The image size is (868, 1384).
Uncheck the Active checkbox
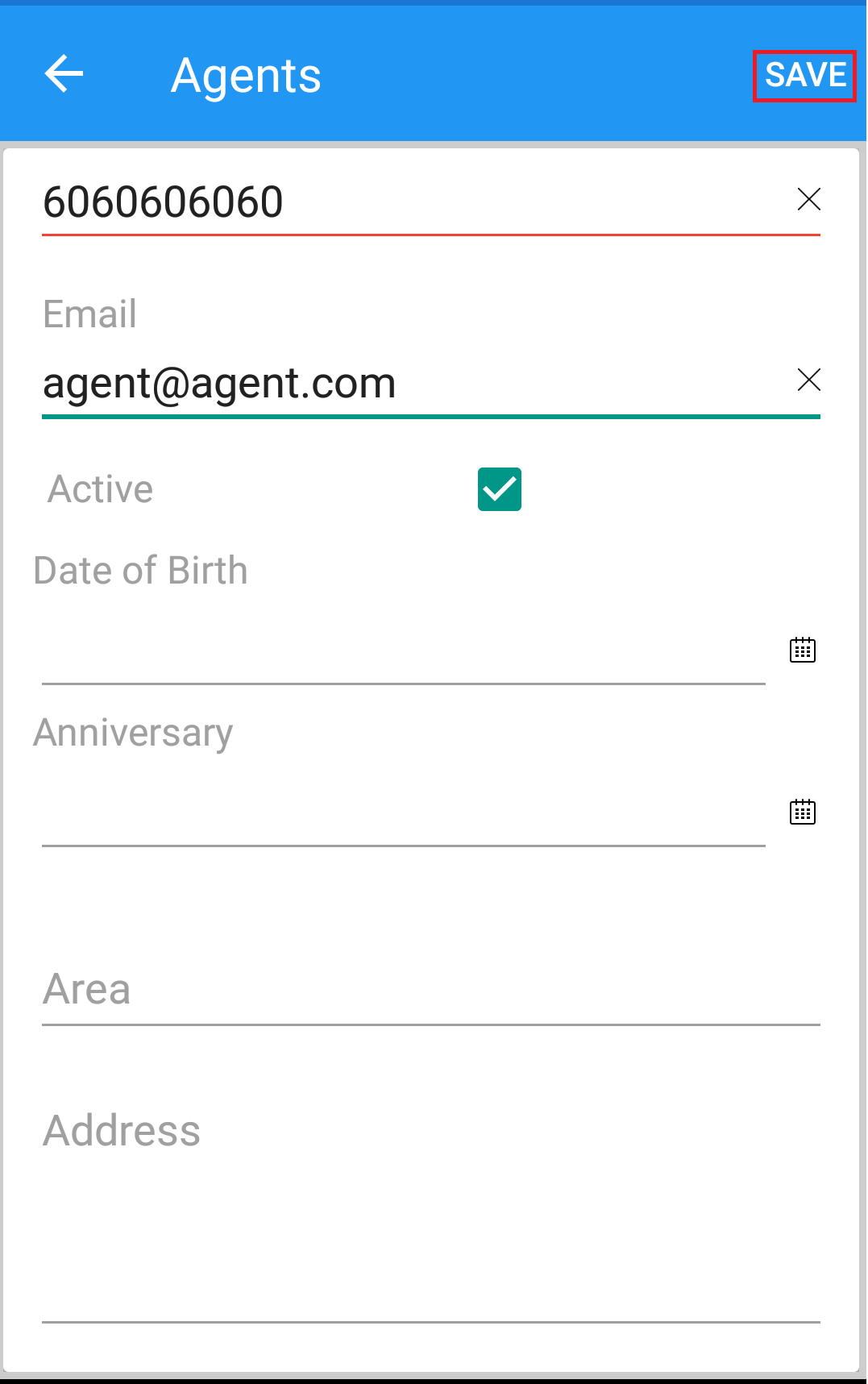(x=500, y=489)
